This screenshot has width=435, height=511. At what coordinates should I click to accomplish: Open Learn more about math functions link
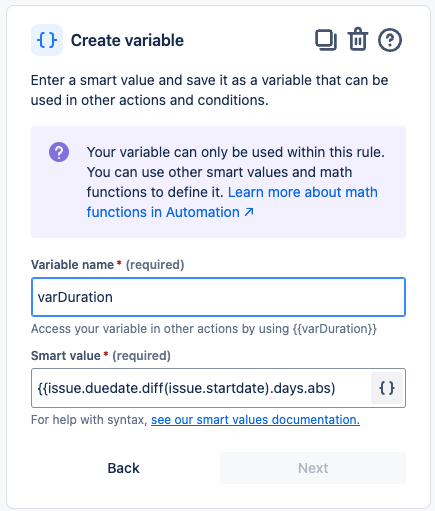click(232, 202)
